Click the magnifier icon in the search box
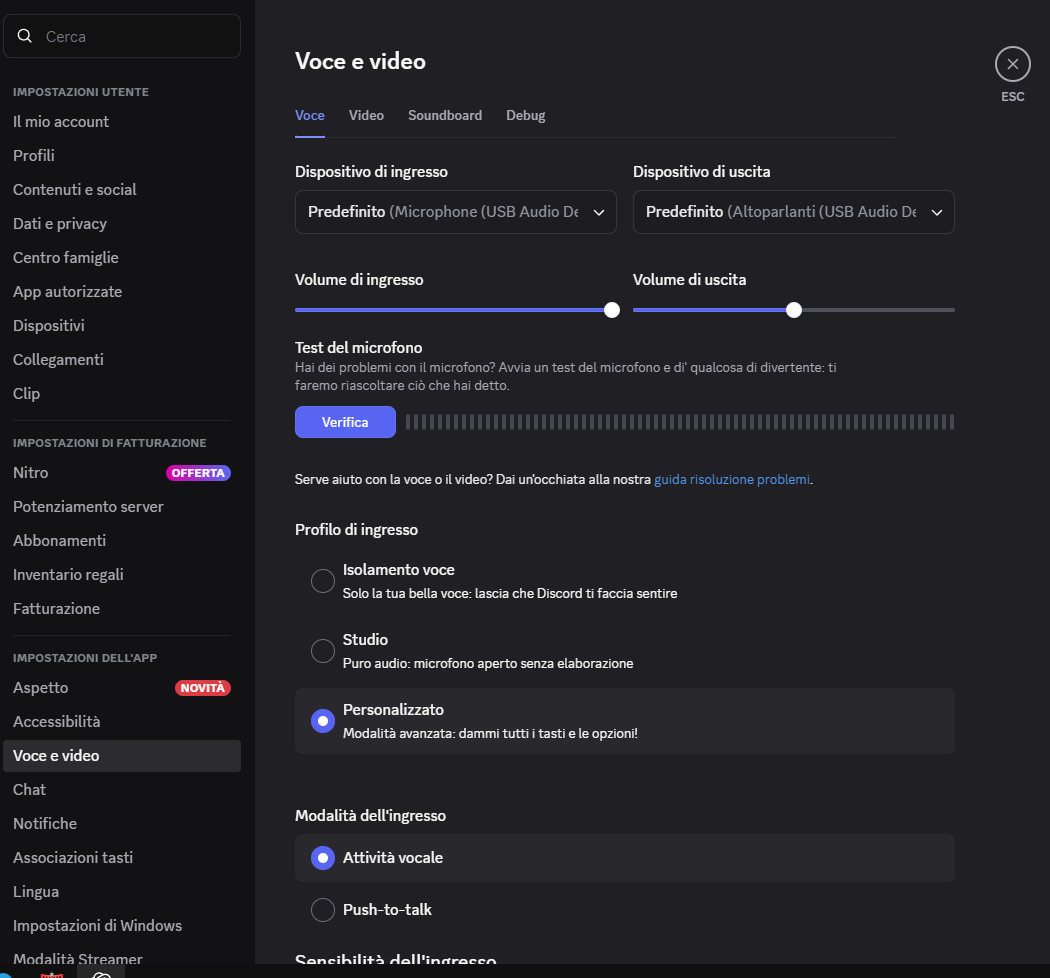The height and width of the screenshot is (978, 1050). click(x=25, y=36)
